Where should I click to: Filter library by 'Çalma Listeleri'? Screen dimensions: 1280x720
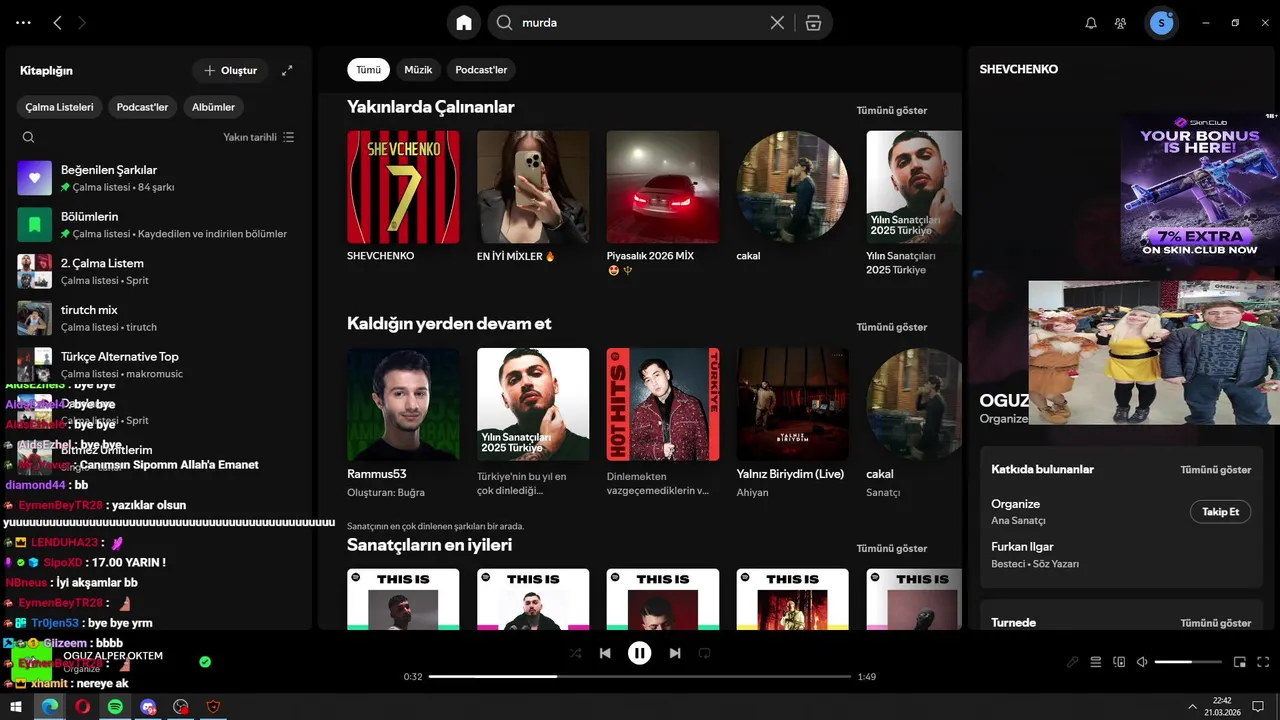(x=59, y=107)
